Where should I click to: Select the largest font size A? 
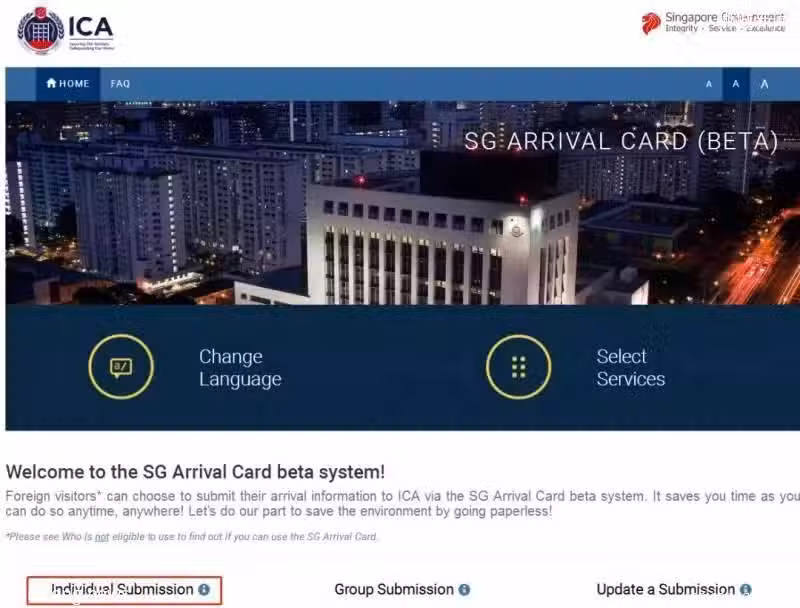pyautogui.click(x=764, y=84)
